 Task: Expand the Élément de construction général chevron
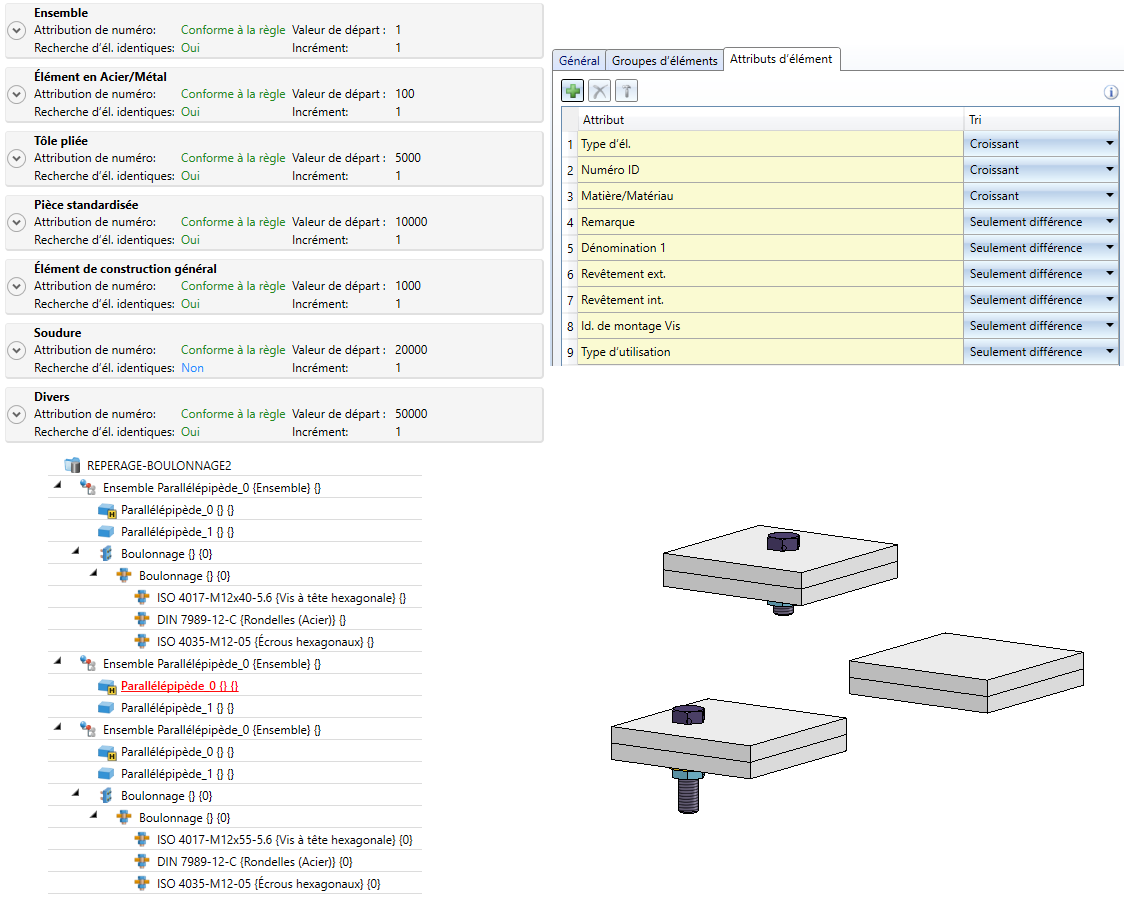pyautogui.click(x=17, y=287)
